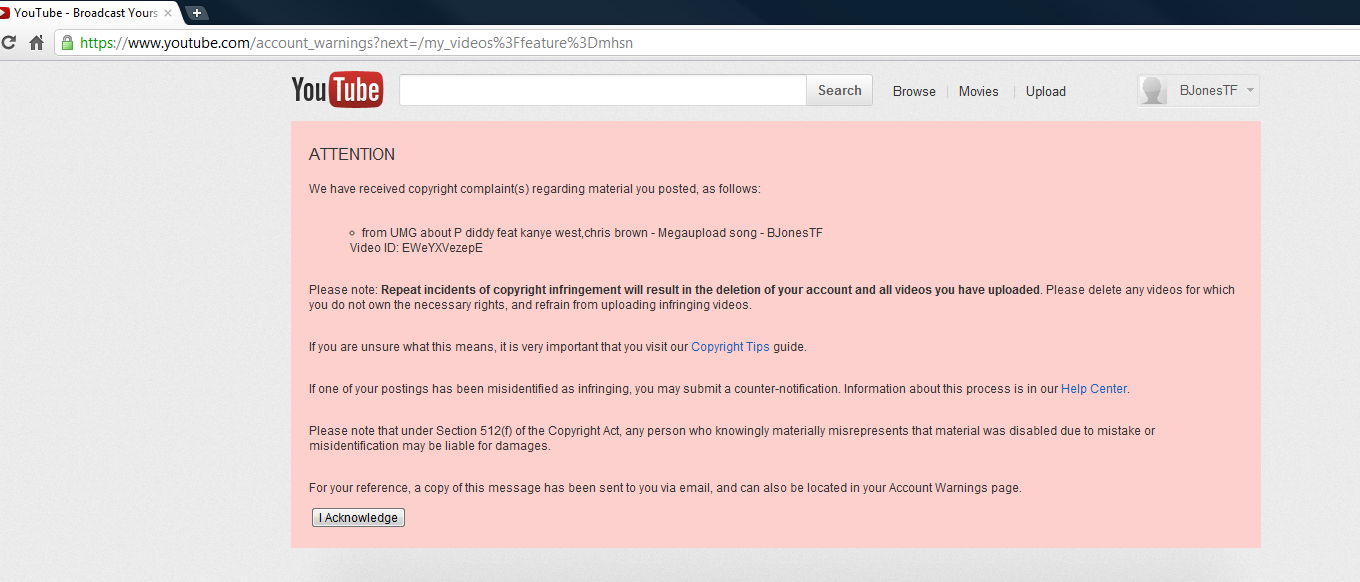
Task: Expand the account dropdown arrow beside BJonesTF
Action: pos(1250,90)
